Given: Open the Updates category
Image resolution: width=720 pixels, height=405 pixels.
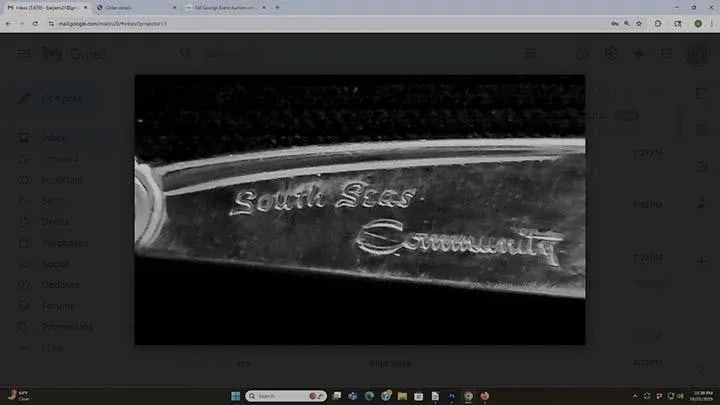Looking at the screenshot, I should pyautogui.click(x=60, y=285).
